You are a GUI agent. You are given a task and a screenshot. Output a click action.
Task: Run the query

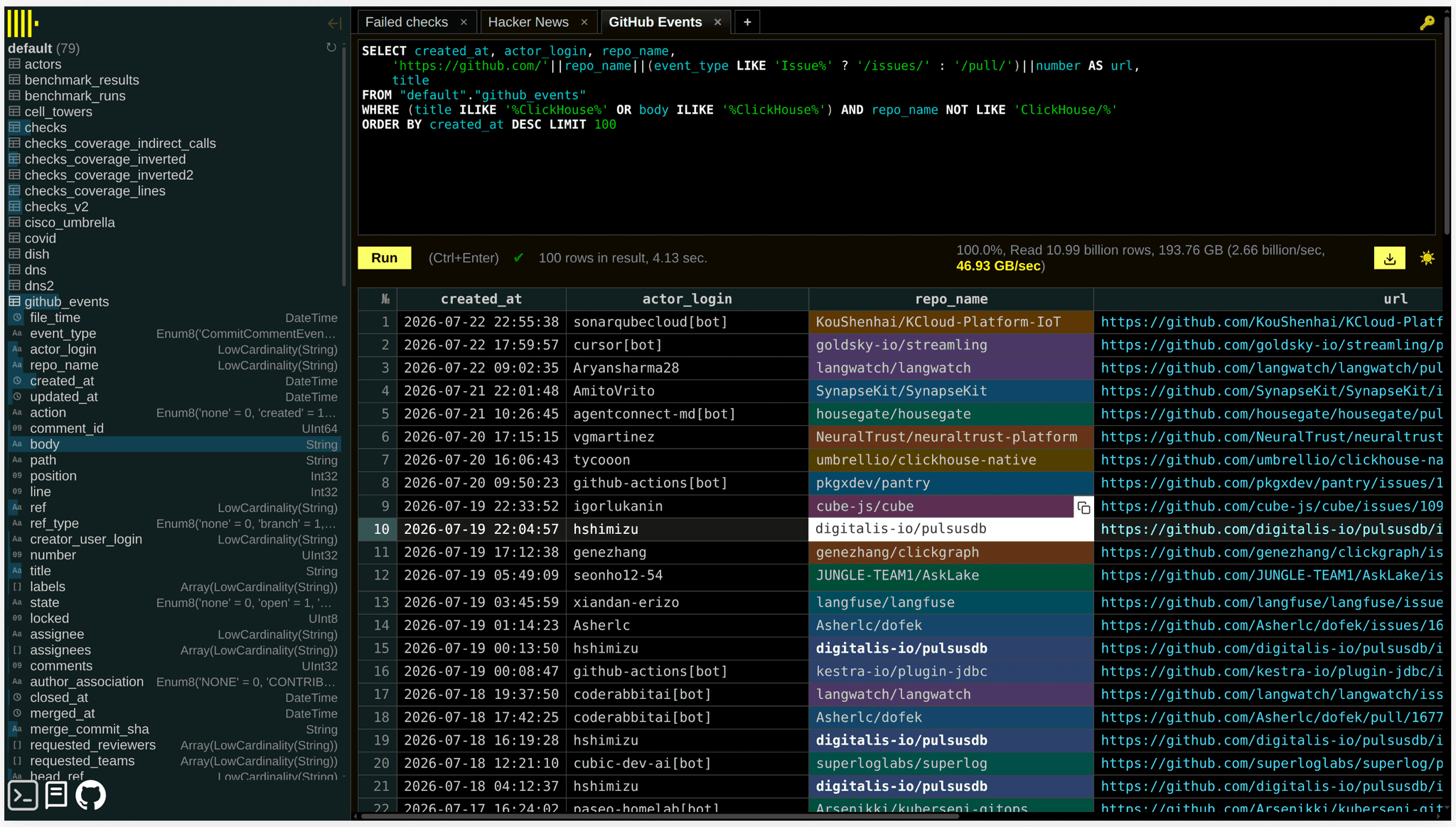(385, 258)
